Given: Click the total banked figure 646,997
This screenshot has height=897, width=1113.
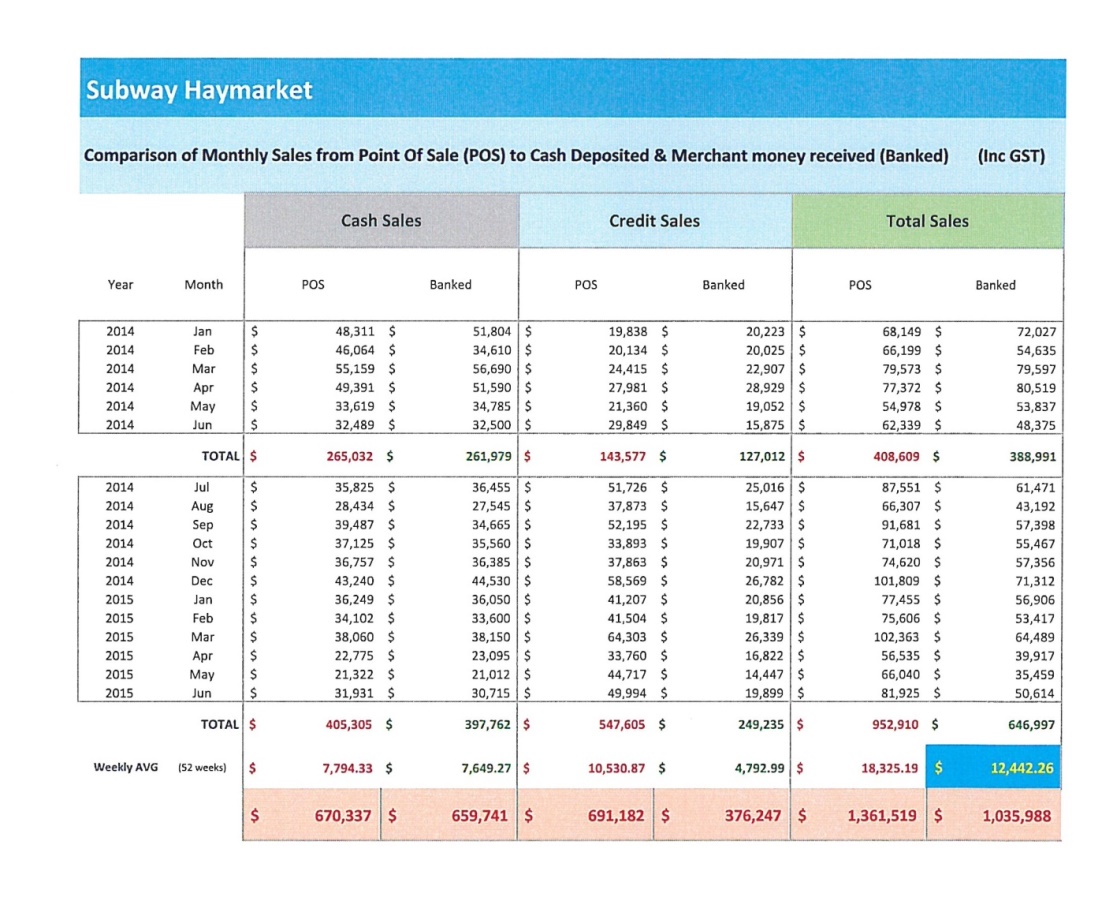Looking at the screenshot, I should coord(1031,725).
